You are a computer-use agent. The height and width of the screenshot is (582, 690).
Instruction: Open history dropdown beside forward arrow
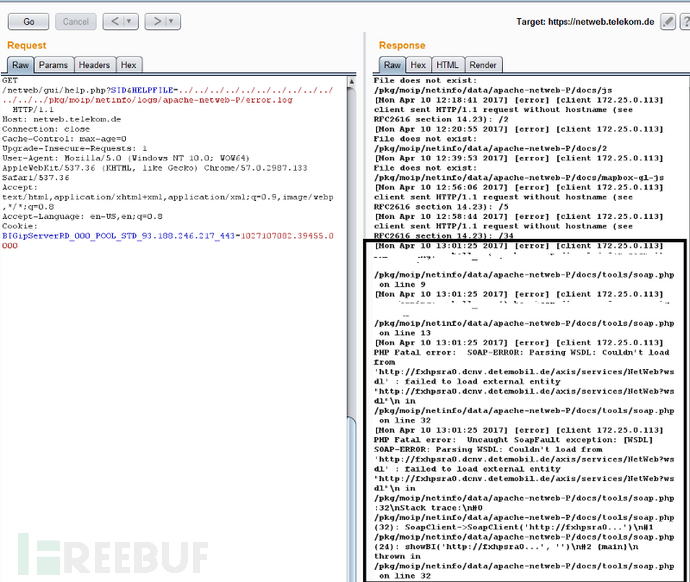pyautogui.click(x=172, y=21)
